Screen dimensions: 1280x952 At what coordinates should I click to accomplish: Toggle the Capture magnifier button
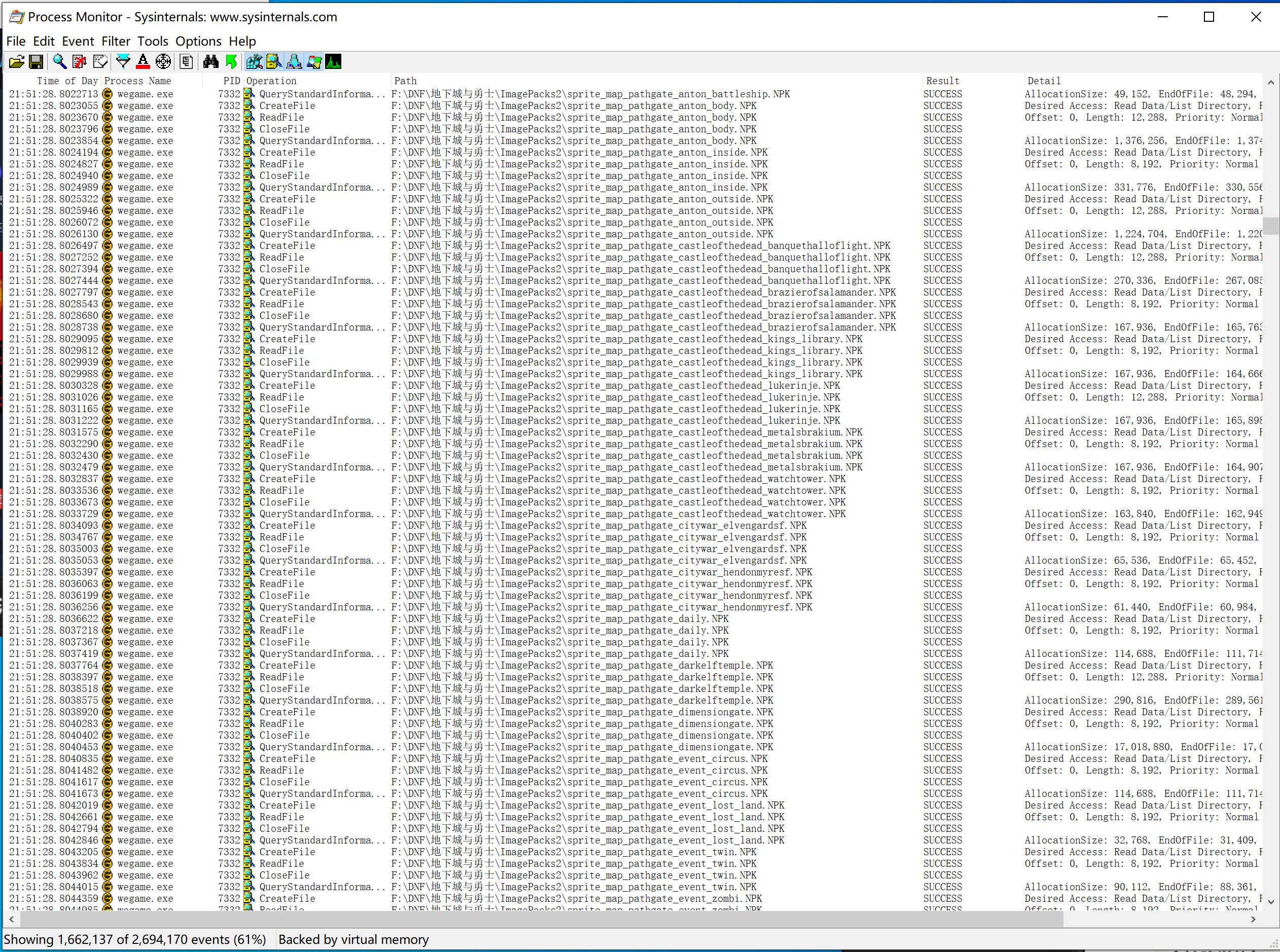click(59, 62)
